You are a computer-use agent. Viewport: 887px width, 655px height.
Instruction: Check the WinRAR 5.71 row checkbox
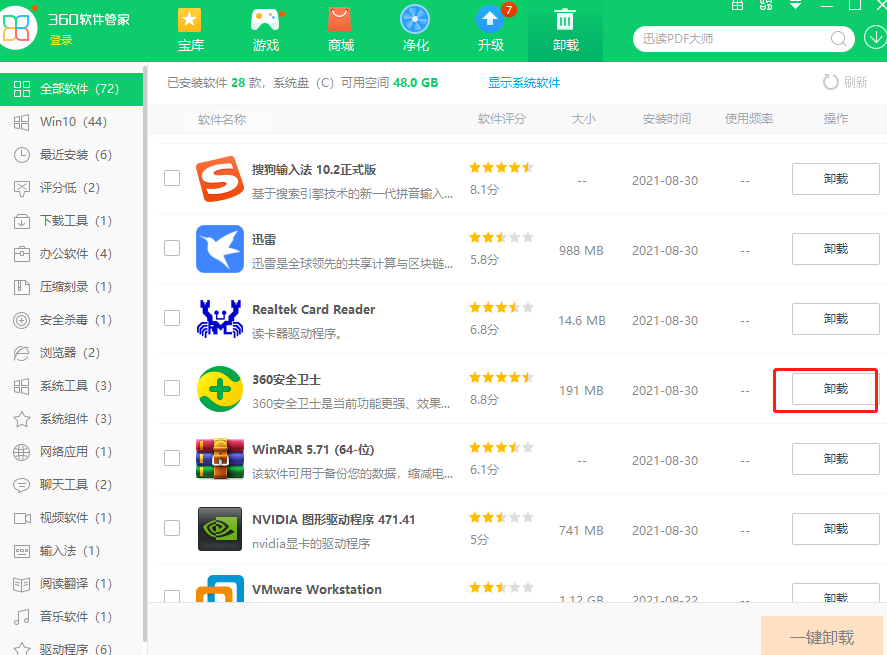click(x=172, y=458)
